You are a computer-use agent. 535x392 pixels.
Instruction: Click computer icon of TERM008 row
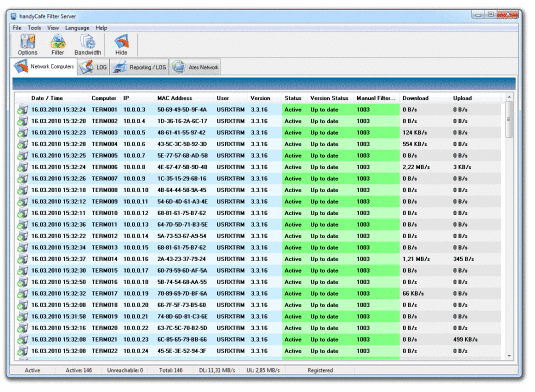(x=23, y=190)
